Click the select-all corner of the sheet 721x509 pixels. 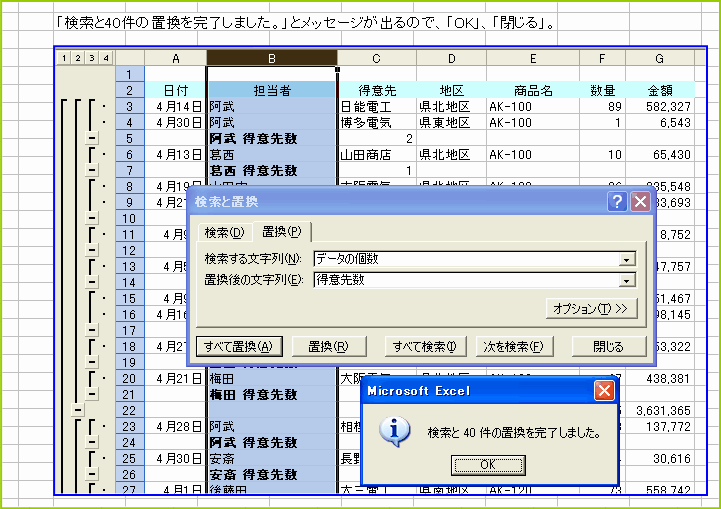click(x=130, y=58)
